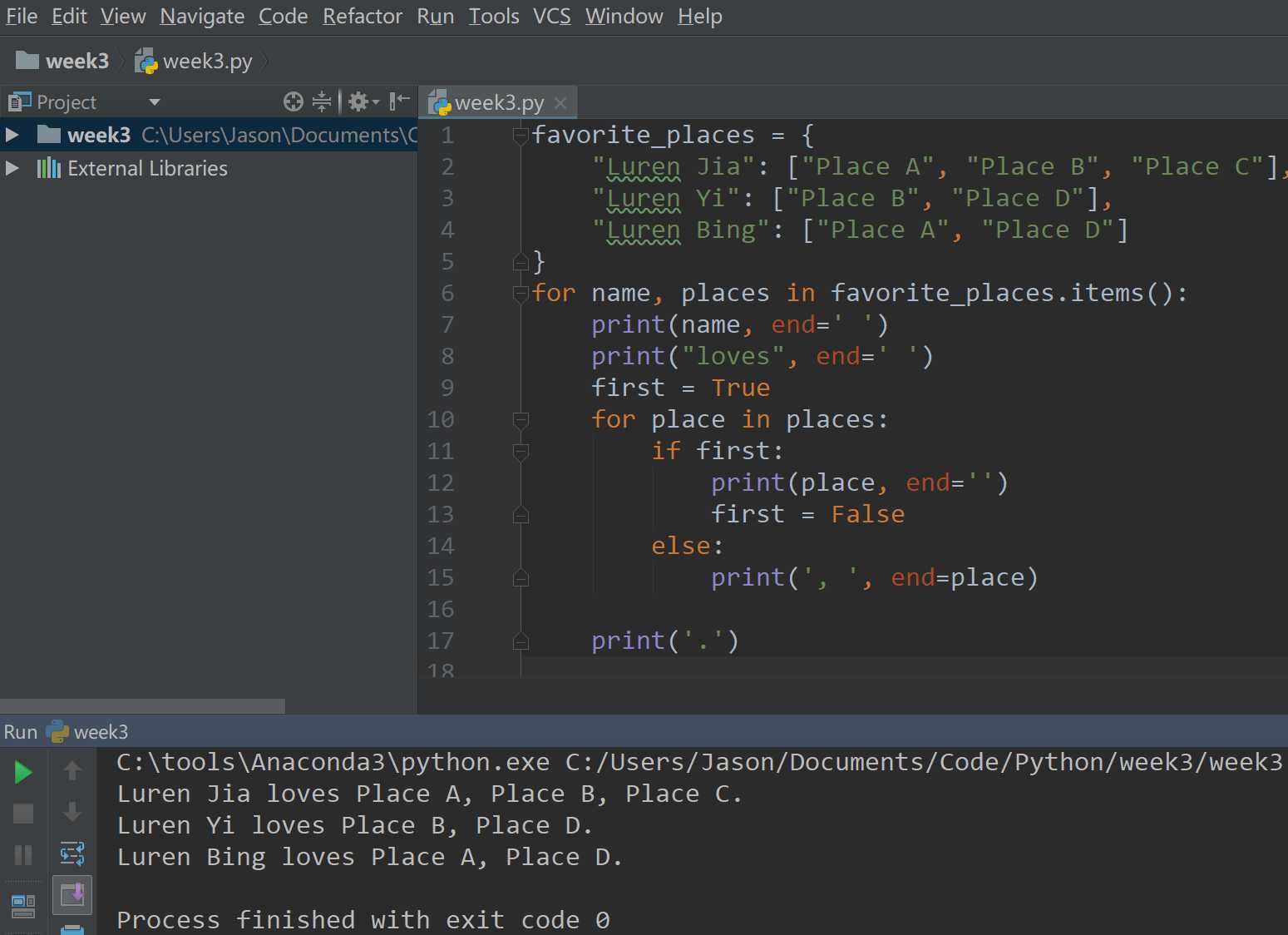Click the Scroll from Source target icon

[x=294, y=101]
